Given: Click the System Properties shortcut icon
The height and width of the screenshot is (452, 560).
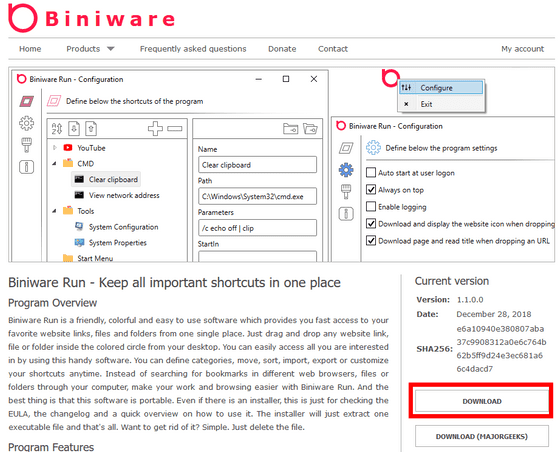Looking at the screenshot, I should 79,242.
